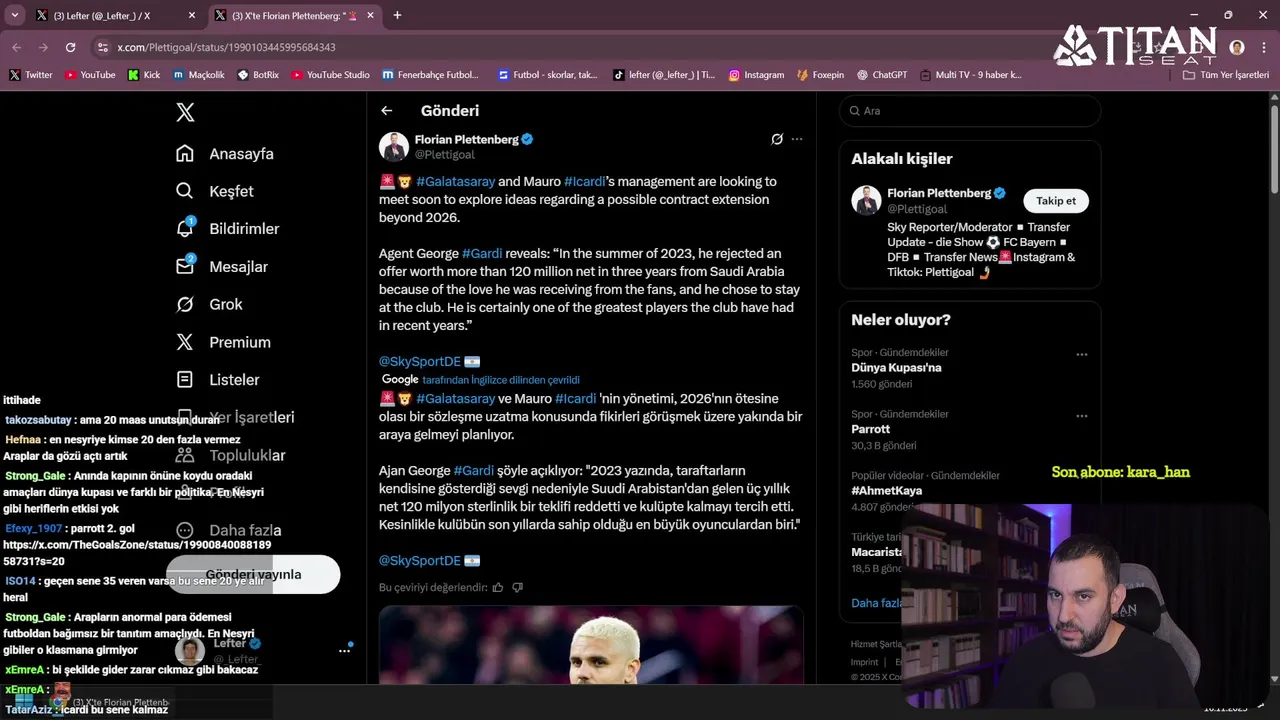The height and width of the screenshot is (720, 1280).
Task: Open Icardi photo in the post
Action: click(591, 645)
